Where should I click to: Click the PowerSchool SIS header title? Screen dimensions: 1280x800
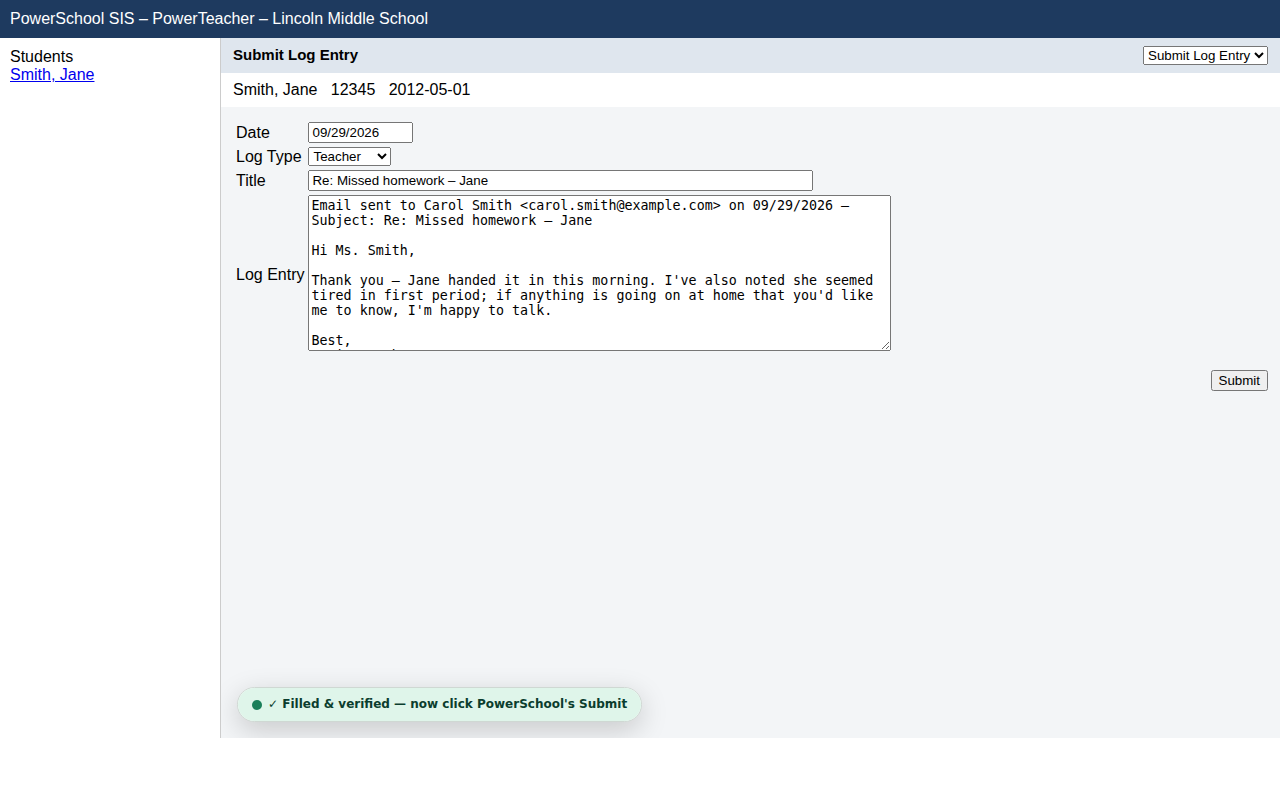click(219, 19)
